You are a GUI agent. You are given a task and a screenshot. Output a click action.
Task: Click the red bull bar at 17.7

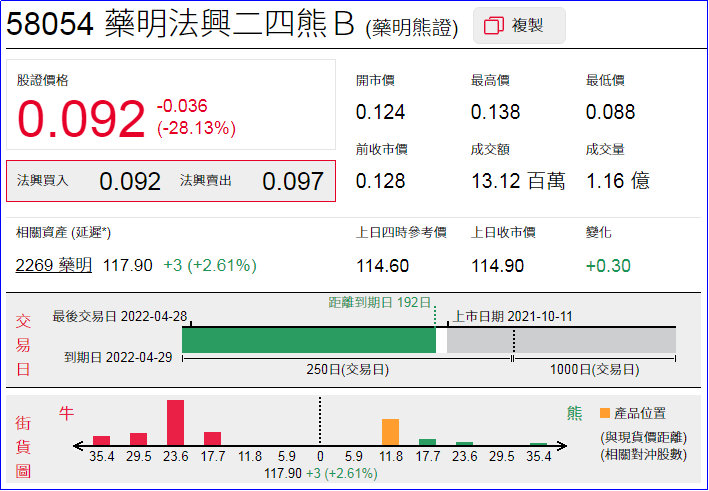(x=213, y=439)
